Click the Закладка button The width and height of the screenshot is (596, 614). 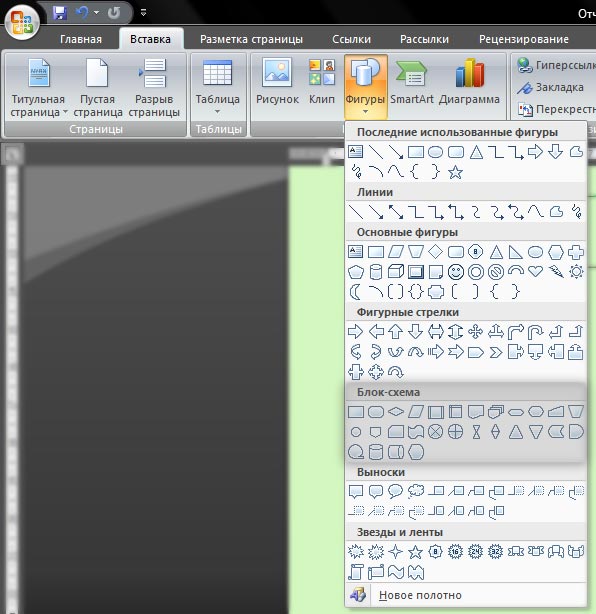(x=550, y=87)
